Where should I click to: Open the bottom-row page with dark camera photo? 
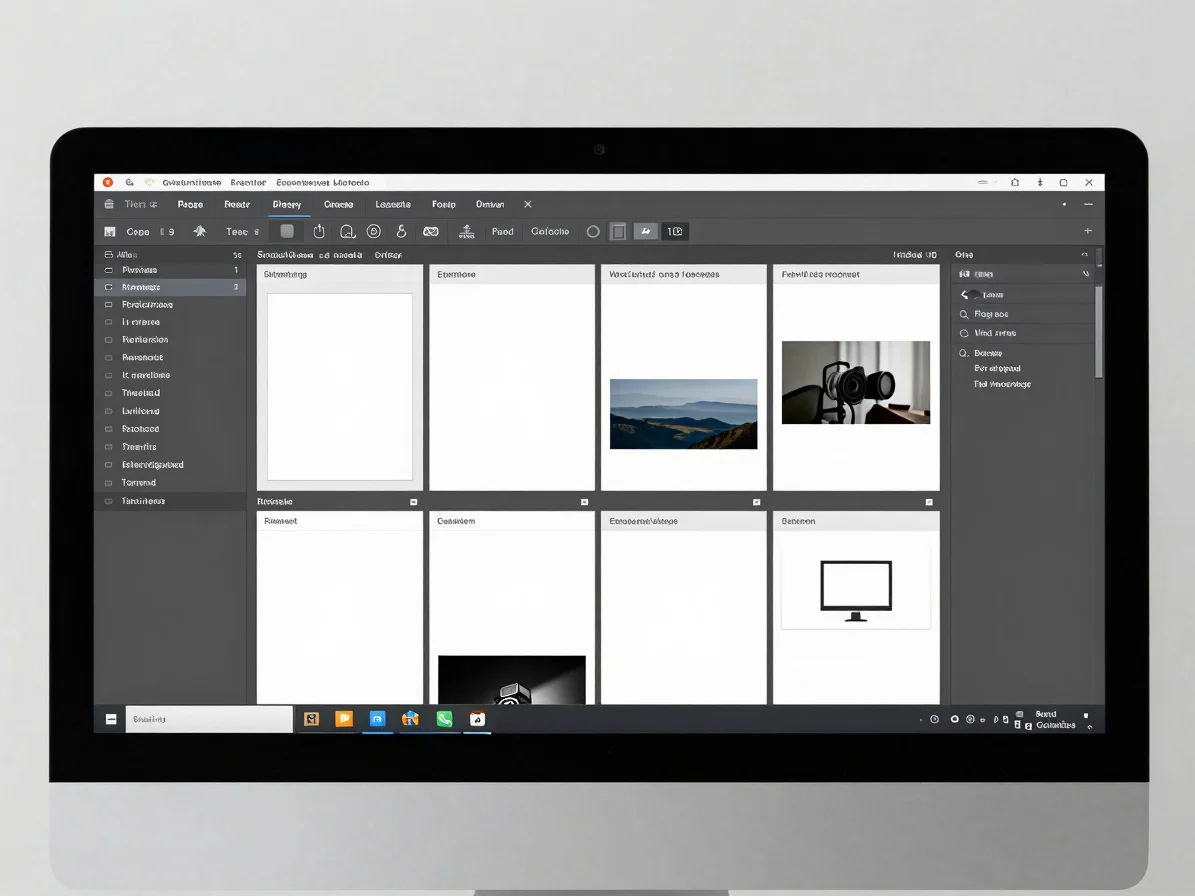(511, 608)
